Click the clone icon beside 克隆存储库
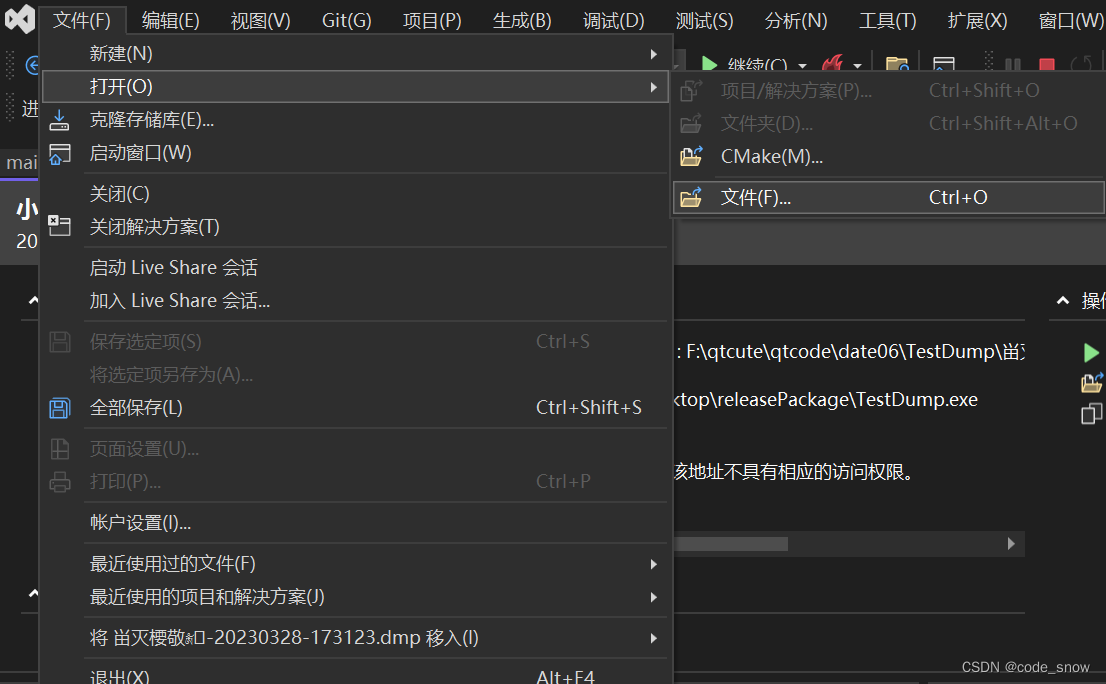 tap(60, 119)
